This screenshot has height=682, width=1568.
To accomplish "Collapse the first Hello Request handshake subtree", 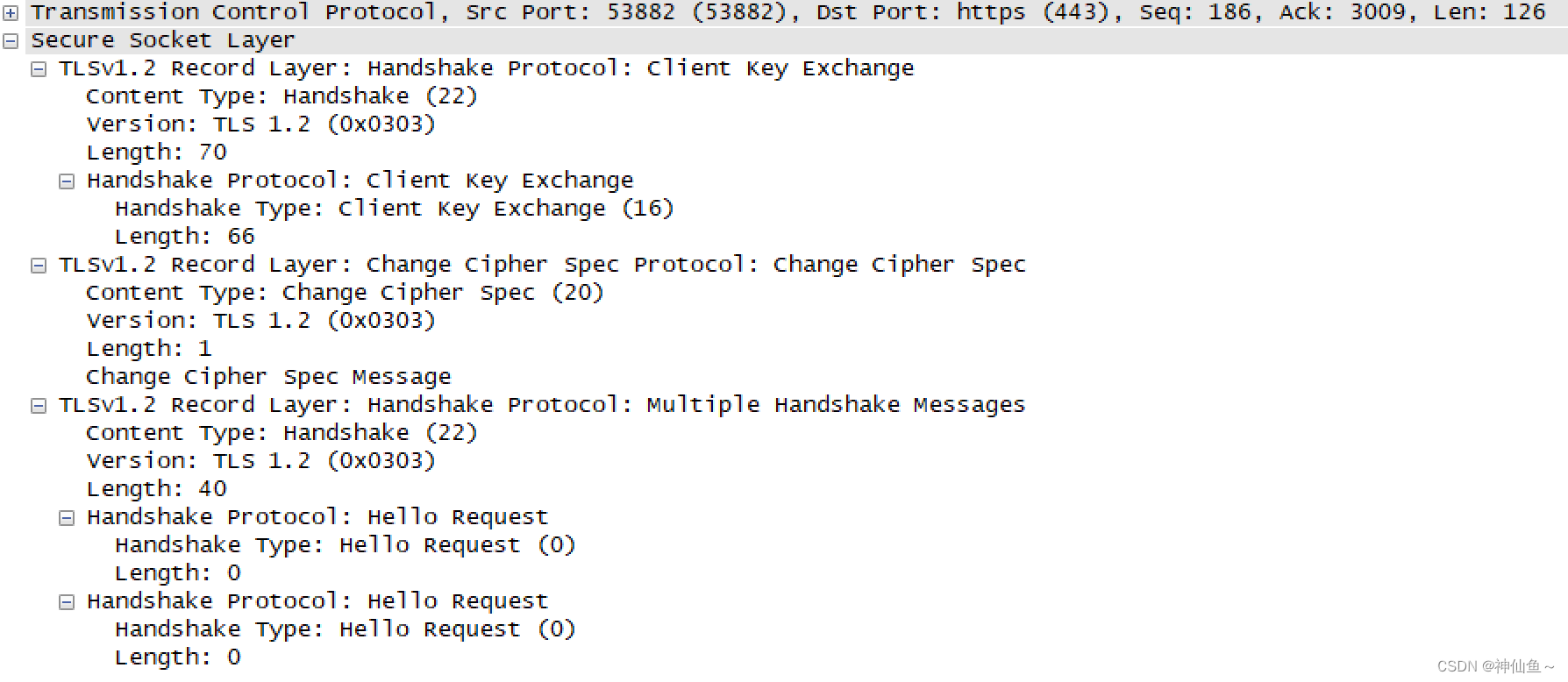I will pos(67,517).
